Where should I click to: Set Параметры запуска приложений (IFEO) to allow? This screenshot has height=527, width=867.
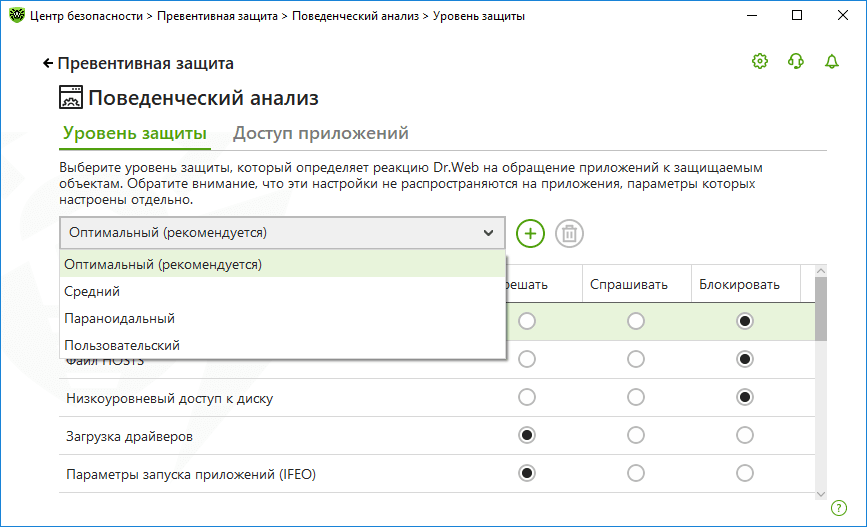[x=527, y=473]
